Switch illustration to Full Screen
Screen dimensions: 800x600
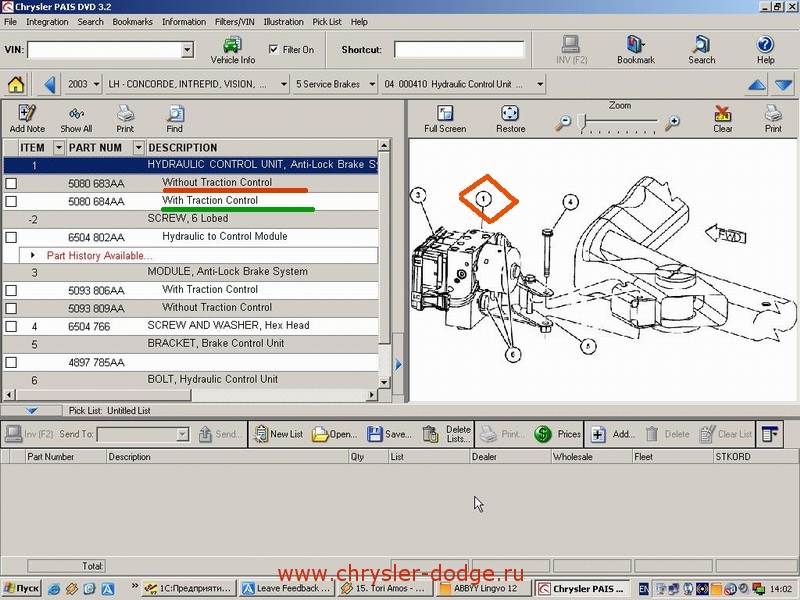[x=445, y=119]
